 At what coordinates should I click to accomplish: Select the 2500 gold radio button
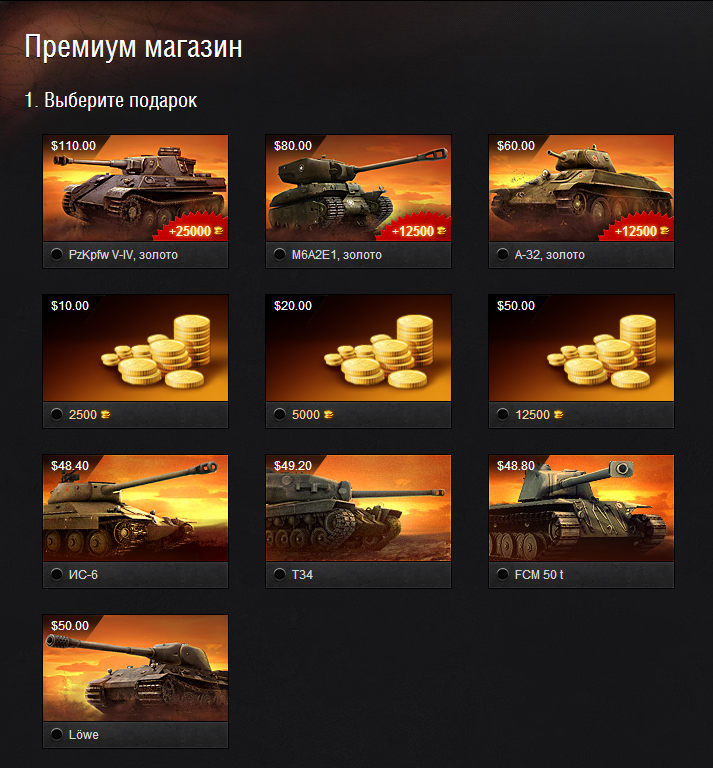(x=57, y=414)
